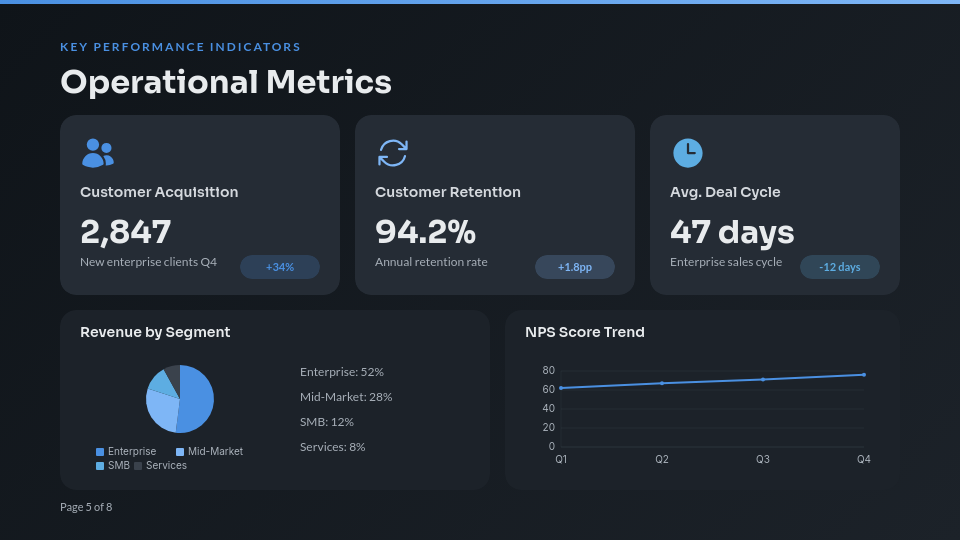
Task: Select the Services legend entry
Action: coord(160,466)
